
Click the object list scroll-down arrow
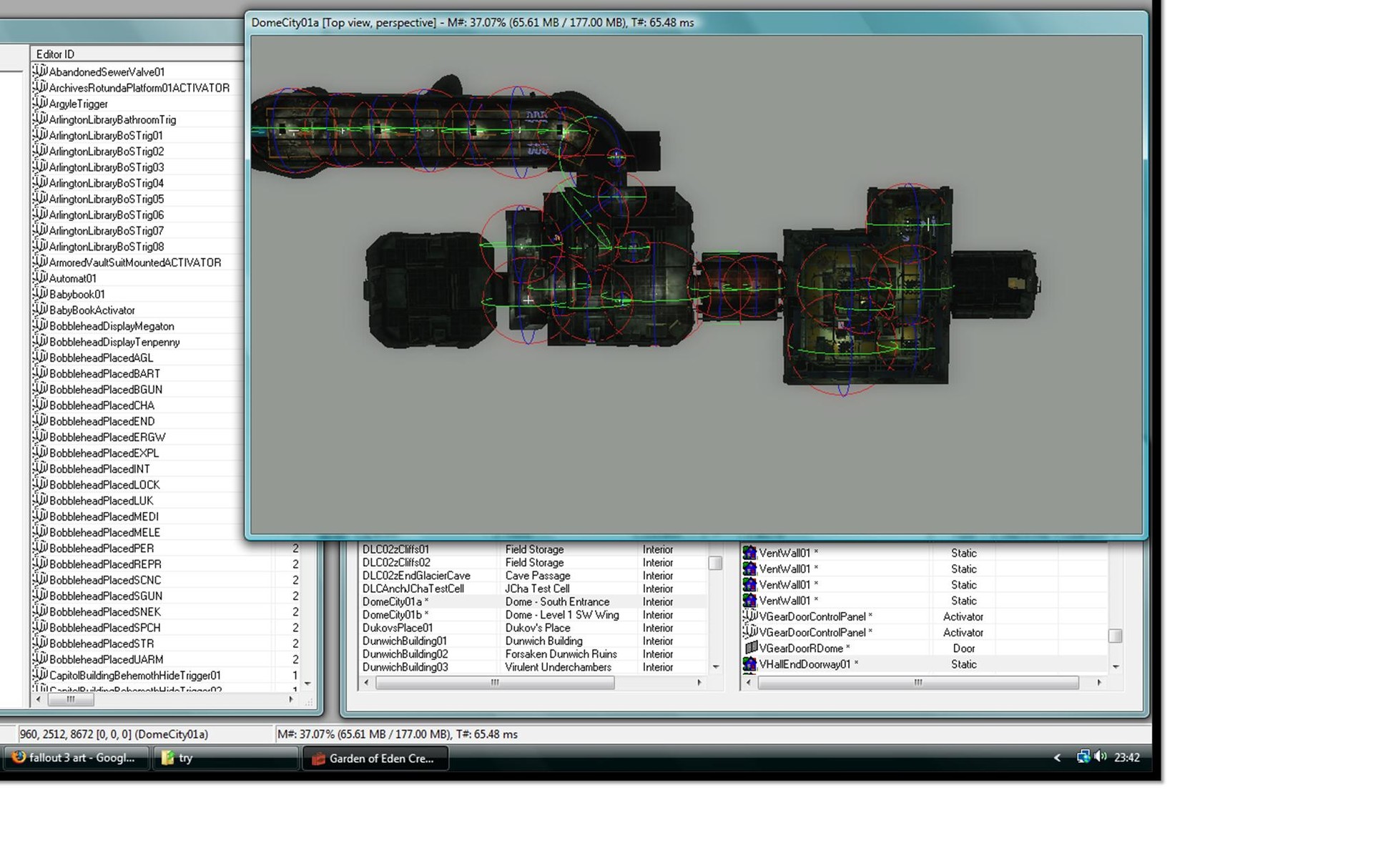[x=1115, y=666]
